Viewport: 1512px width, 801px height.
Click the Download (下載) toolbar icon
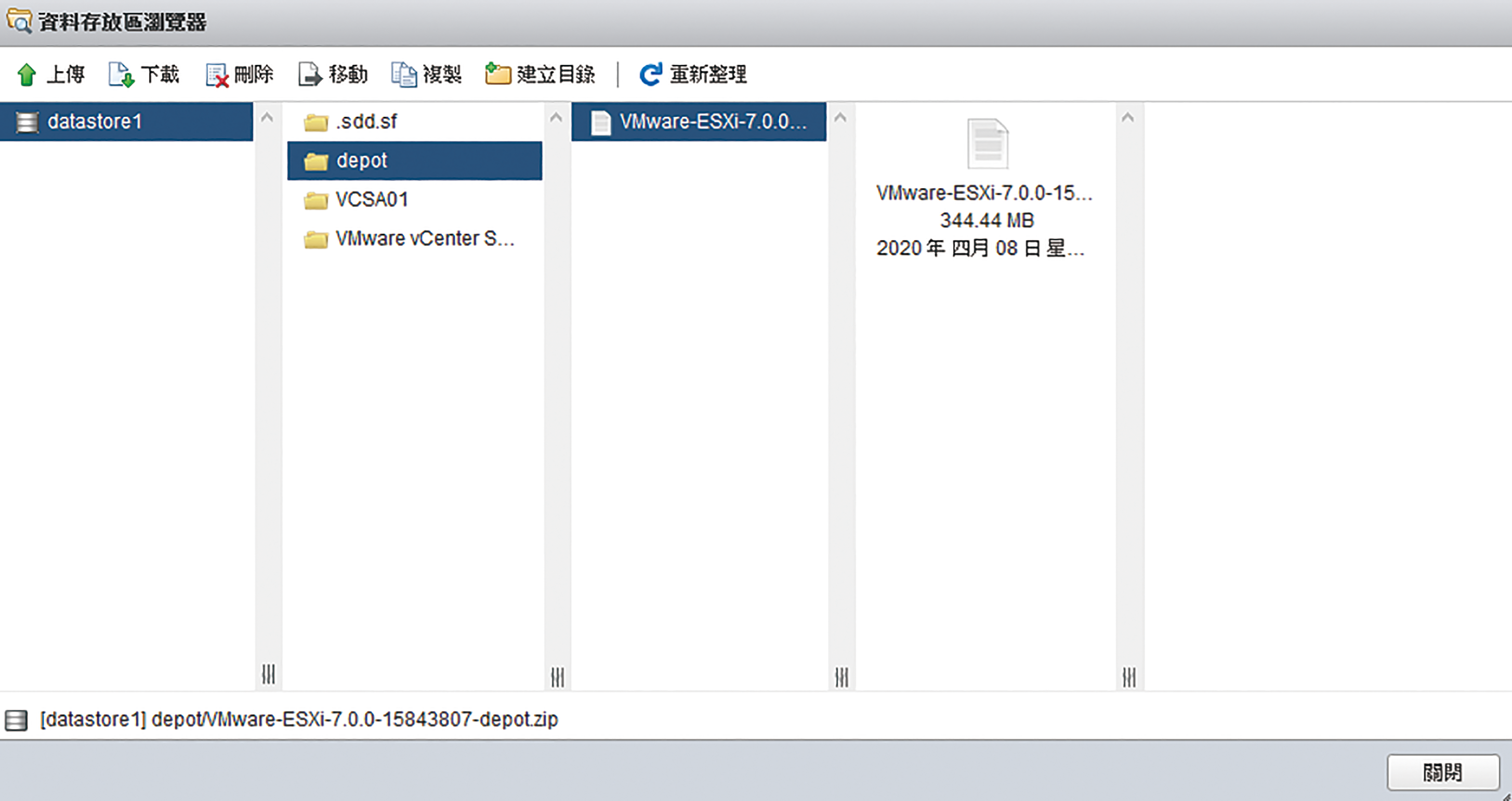tap(122, 75)
